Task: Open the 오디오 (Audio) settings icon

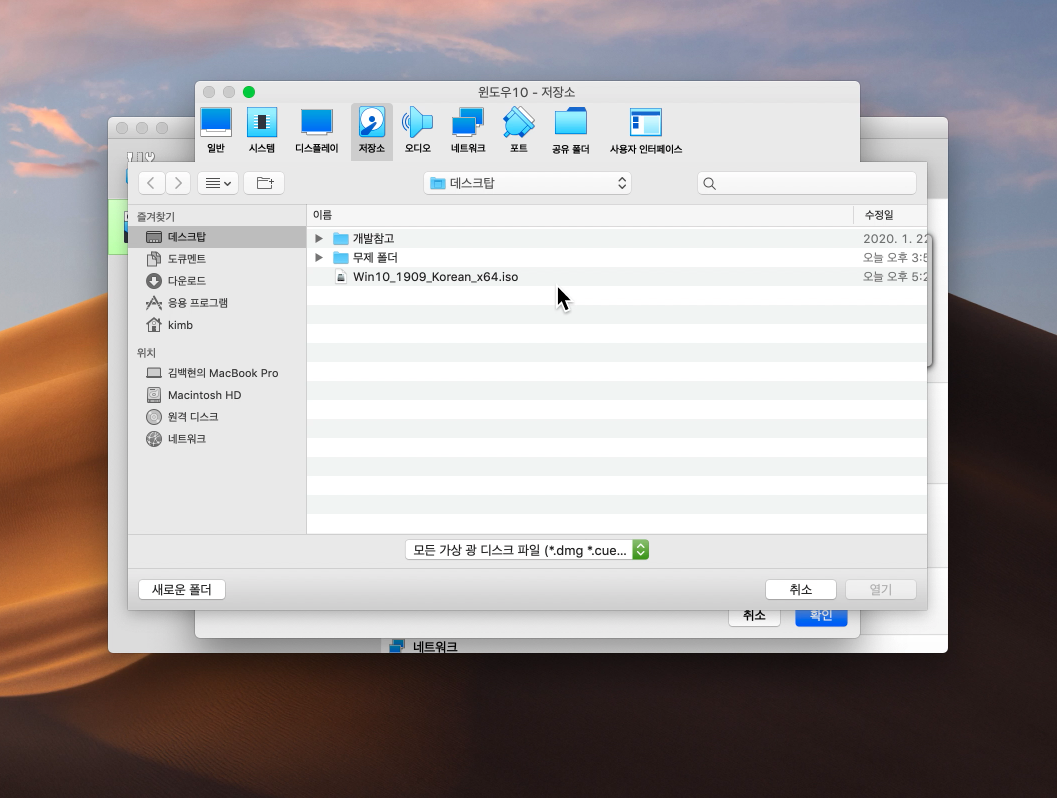Action: (417, 131)
